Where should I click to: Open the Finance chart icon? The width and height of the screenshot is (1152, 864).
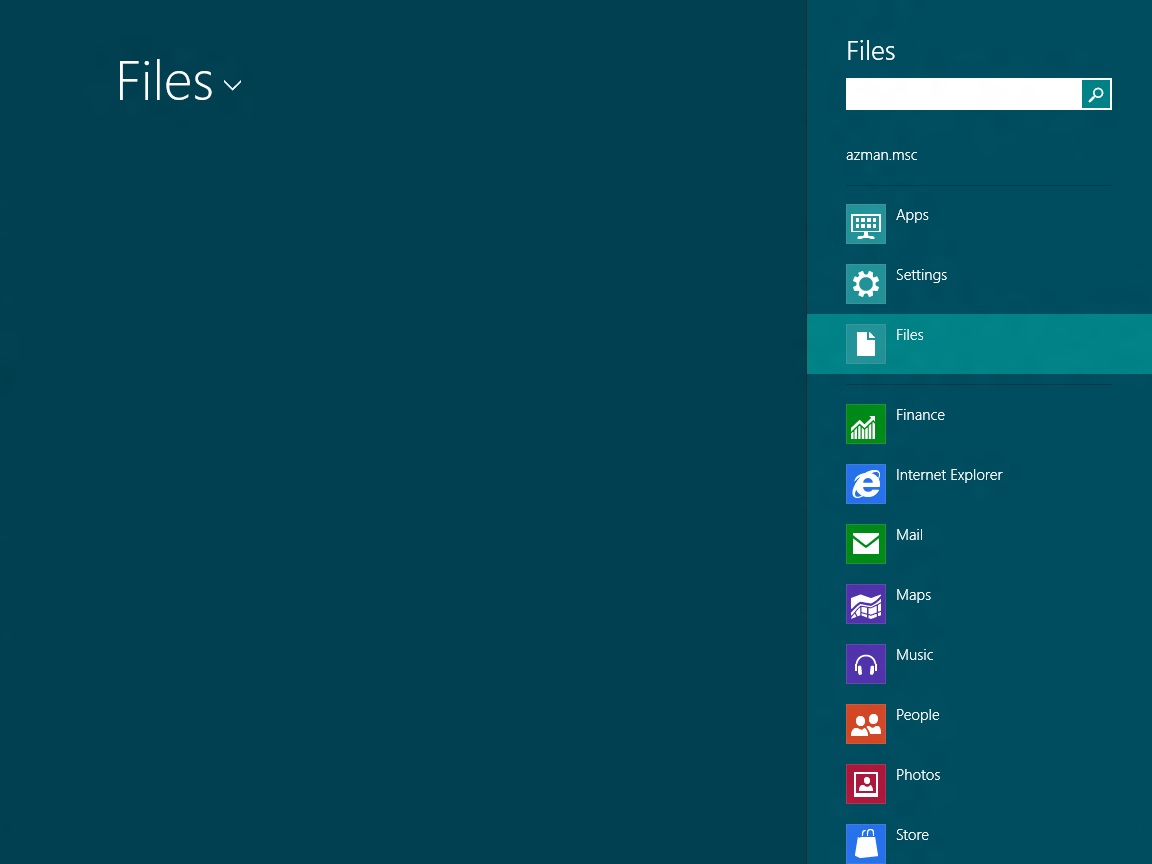point(865,424)
